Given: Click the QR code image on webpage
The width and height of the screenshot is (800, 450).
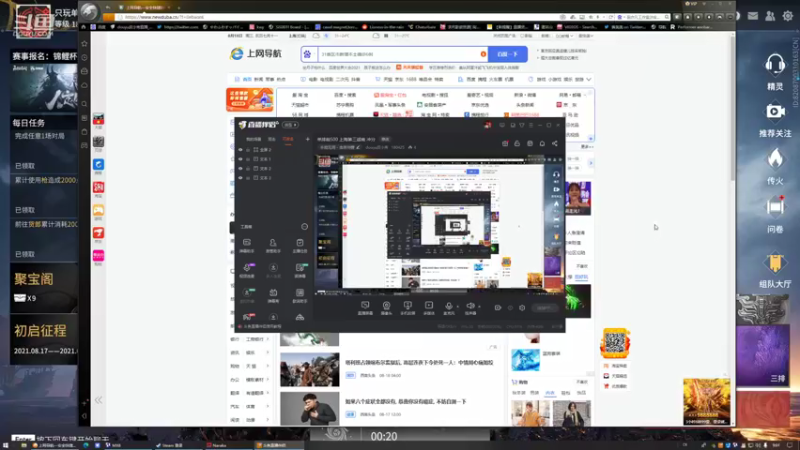Looking at the screenshot, I should [615, 343].
